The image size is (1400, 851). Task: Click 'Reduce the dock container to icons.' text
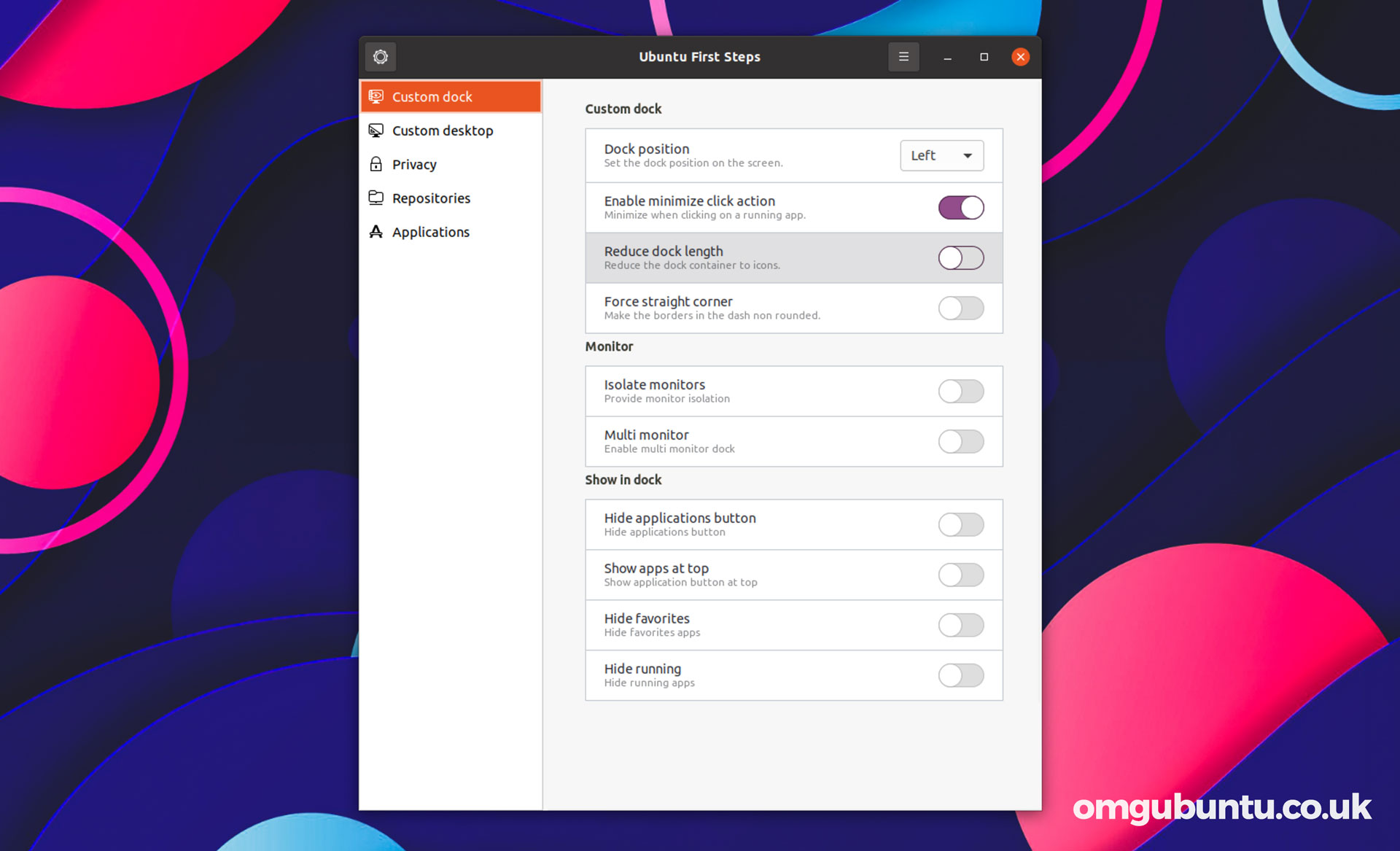pyautogui.click(x=691, y=265)
